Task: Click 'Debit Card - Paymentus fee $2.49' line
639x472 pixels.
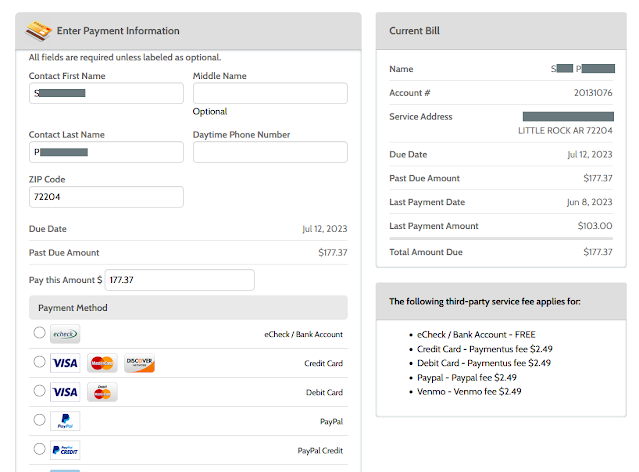Action: [484, 363]
